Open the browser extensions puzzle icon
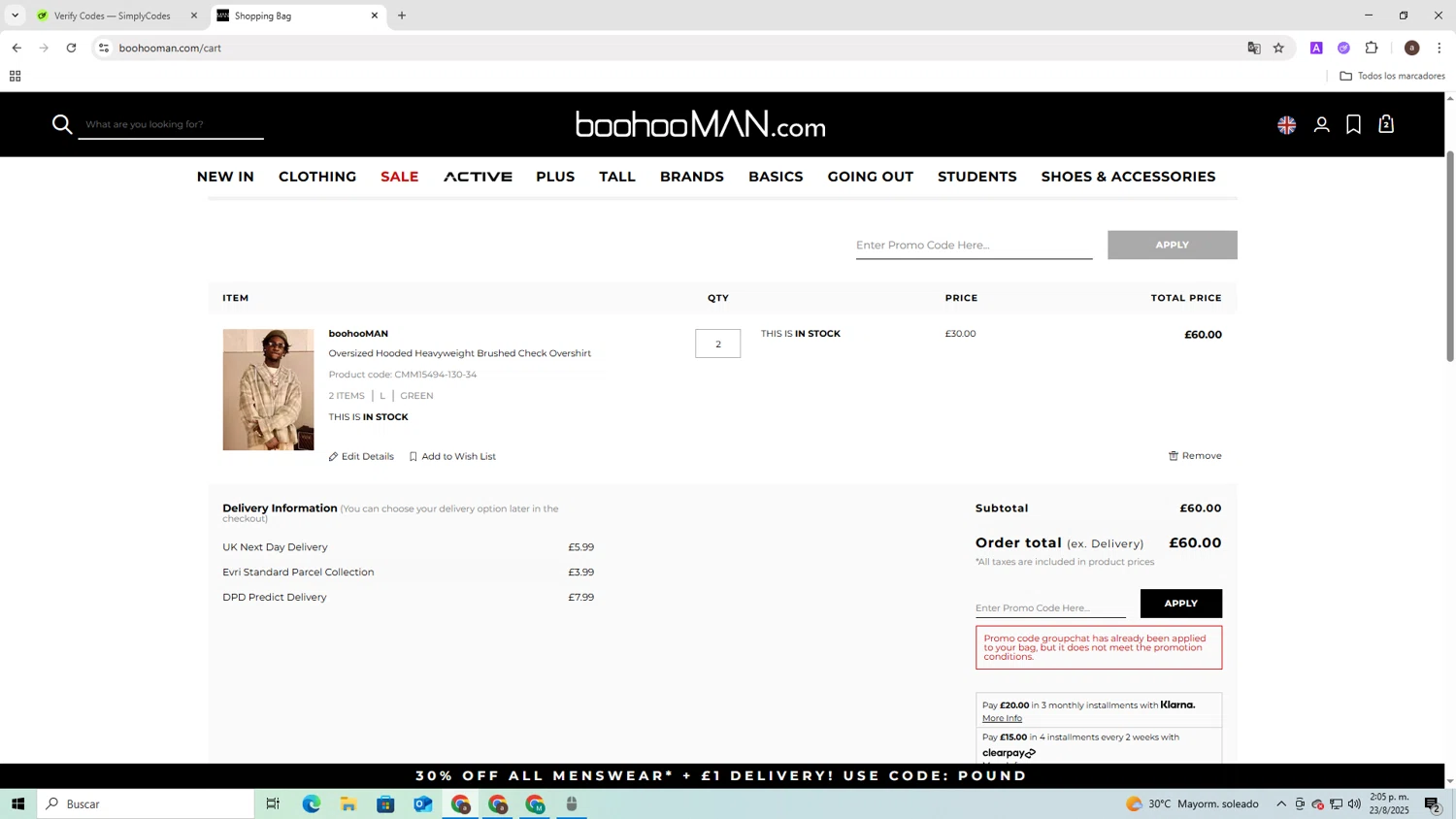 click(1372, 48)
